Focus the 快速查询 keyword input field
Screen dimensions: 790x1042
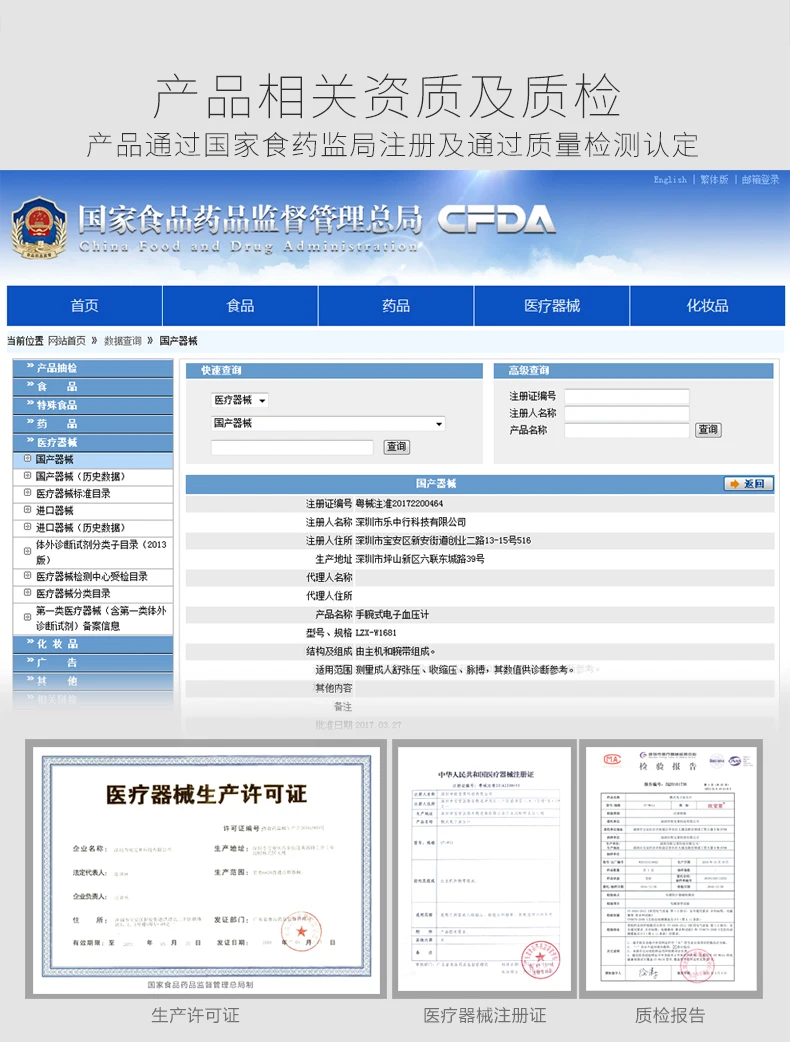(x=292, y=447)
